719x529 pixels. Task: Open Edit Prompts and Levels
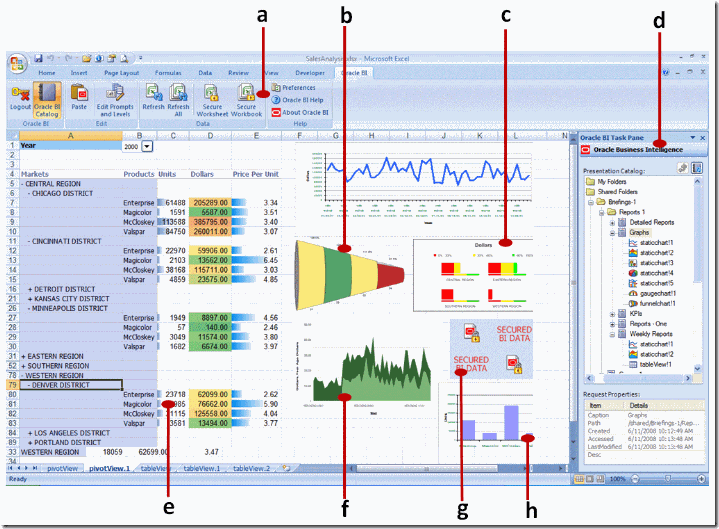point(115,100)
